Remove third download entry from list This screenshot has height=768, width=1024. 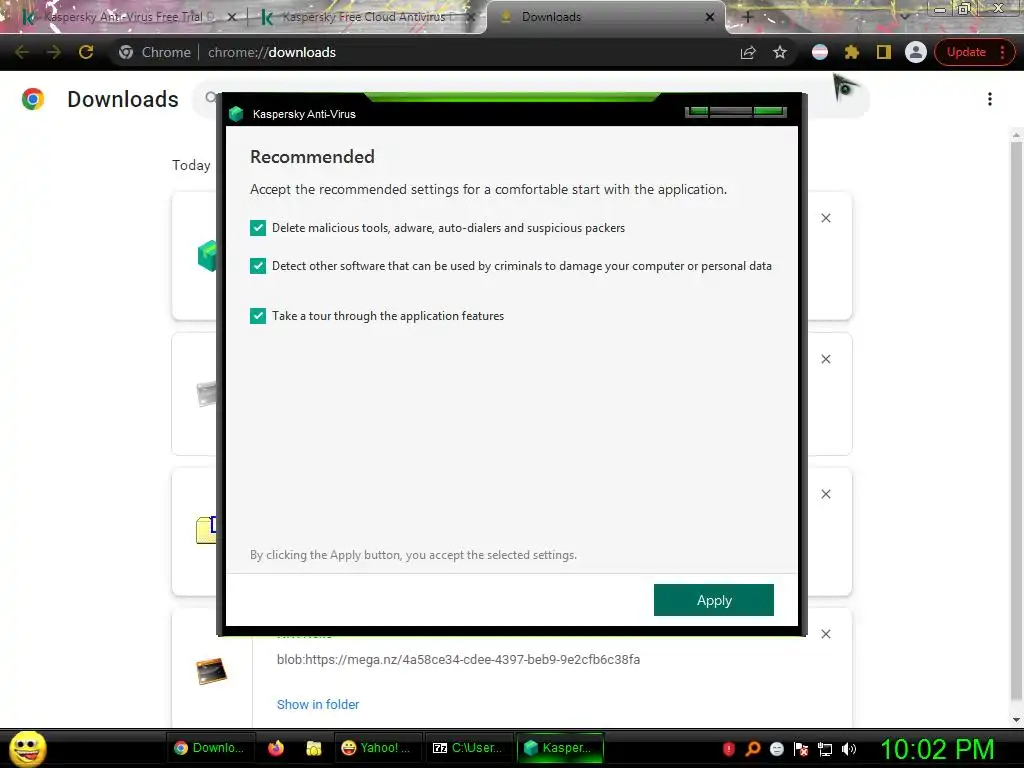coord(825,494)
